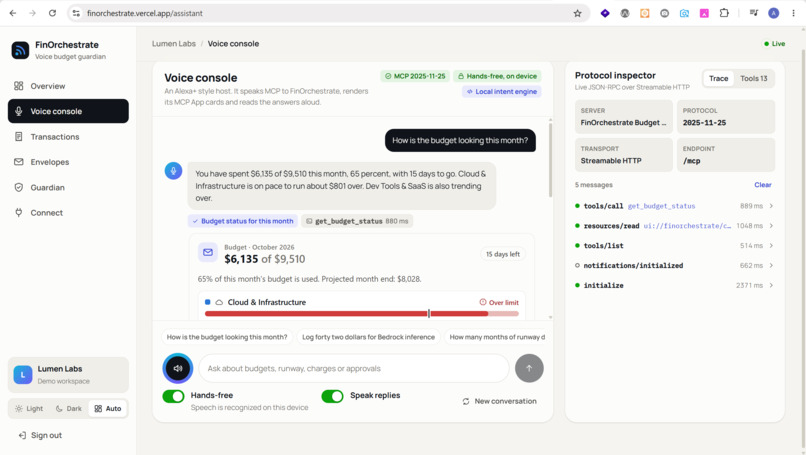Click the ENDPOINT /mcp card

(726, 155)
